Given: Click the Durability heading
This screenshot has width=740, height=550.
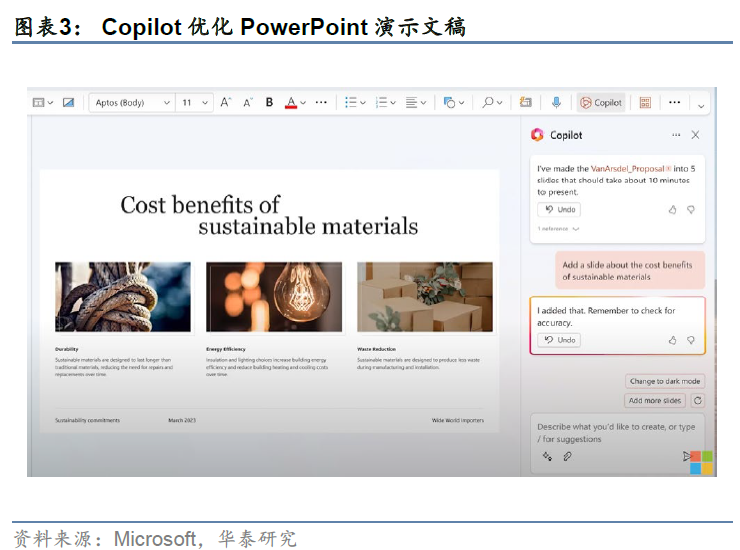Looking at the screenshot, I should point(67,349).
